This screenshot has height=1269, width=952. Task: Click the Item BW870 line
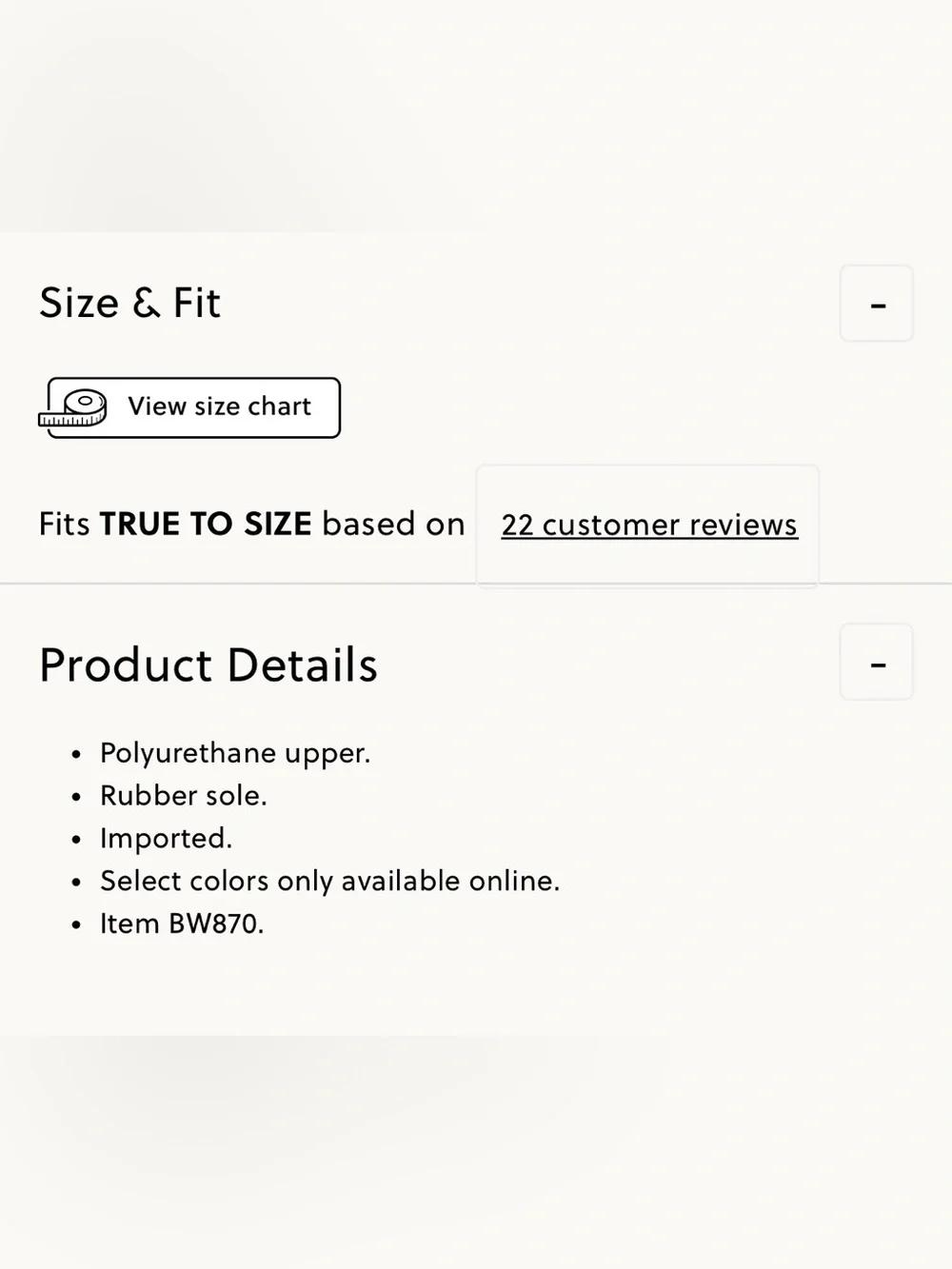pyautogui.click(x=182, y=923)
